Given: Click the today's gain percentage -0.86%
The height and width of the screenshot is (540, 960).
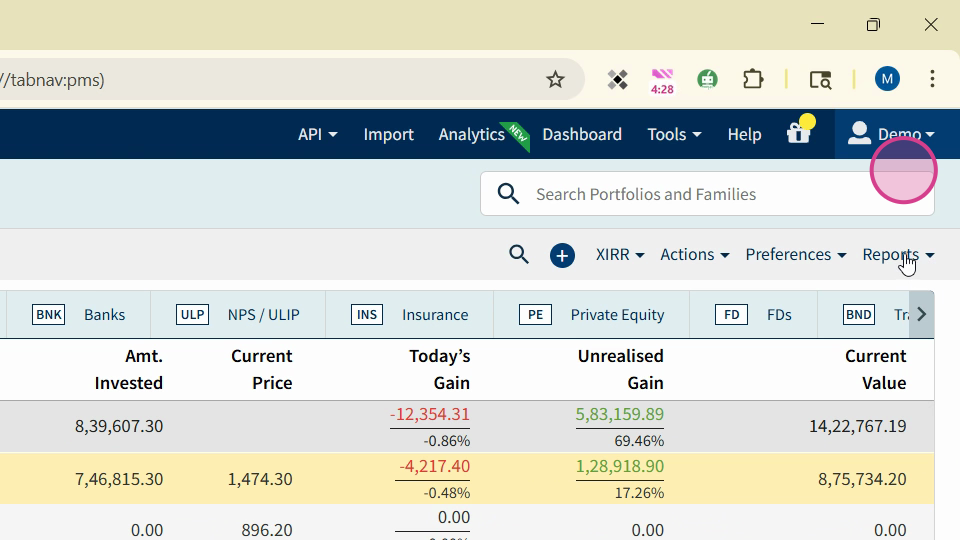Looking at the screenshot, I should pyautogui.click(x=446, y=441).
